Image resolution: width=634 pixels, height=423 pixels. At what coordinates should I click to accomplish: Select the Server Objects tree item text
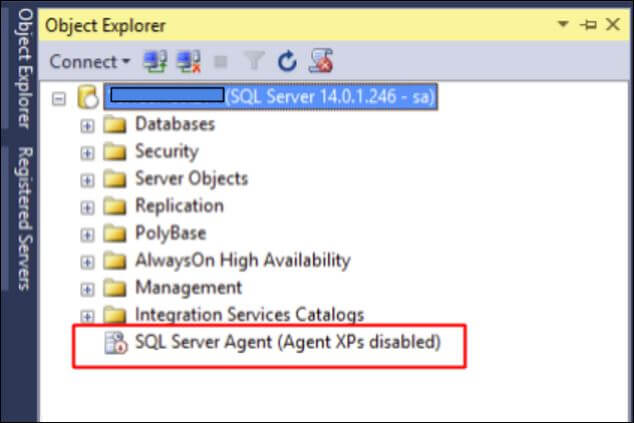pos(191,179)
